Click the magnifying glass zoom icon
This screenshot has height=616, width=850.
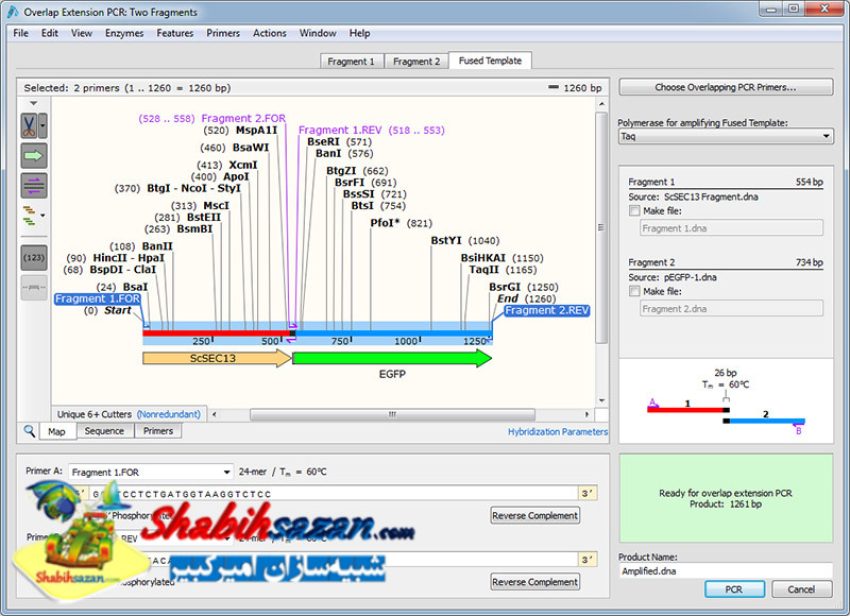coord(29,432)
